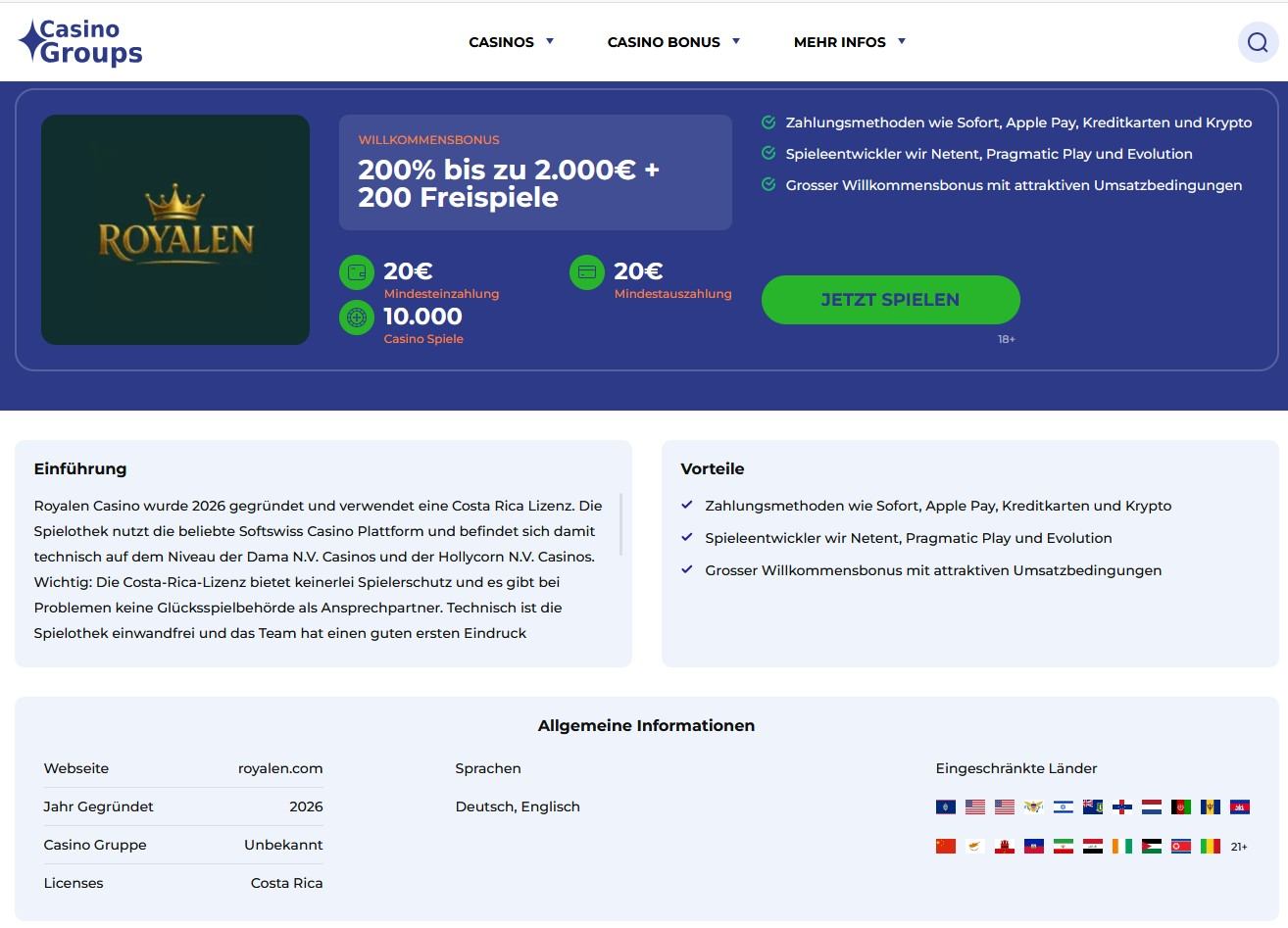
Task: Click the Mali flag icon
Action: 1211,847
